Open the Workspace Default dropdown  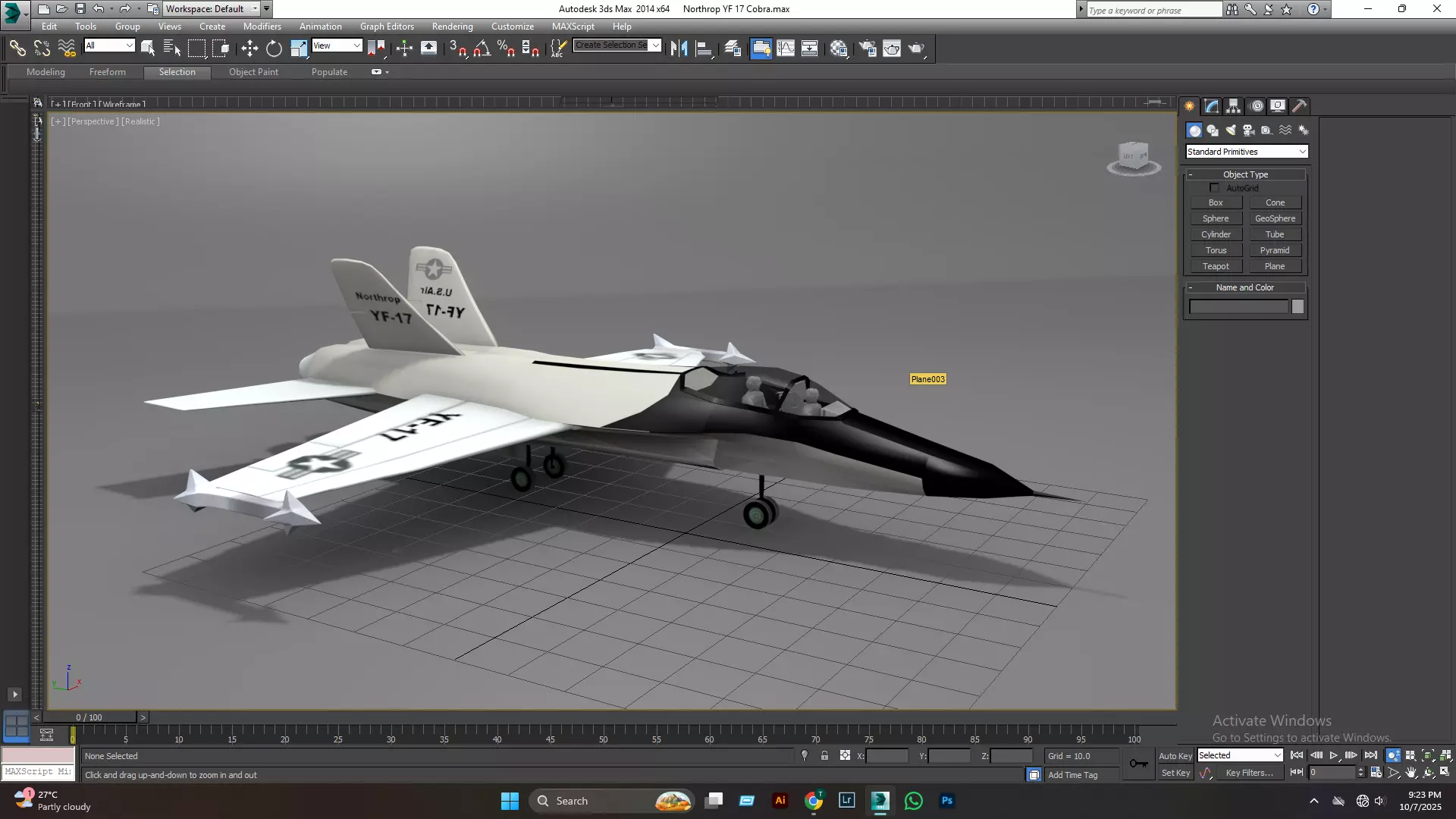(212, 9)
